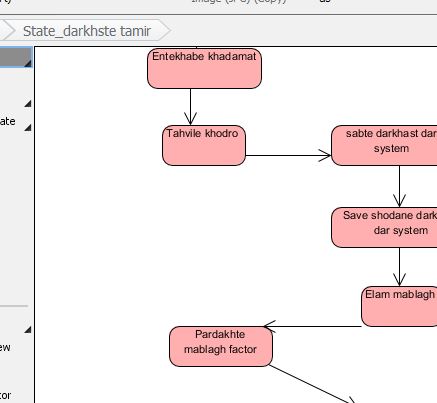Select transition from Tahvile khodro to sabte darkhast
Viewport: 437px width, 403px height.
coord(288,155)
